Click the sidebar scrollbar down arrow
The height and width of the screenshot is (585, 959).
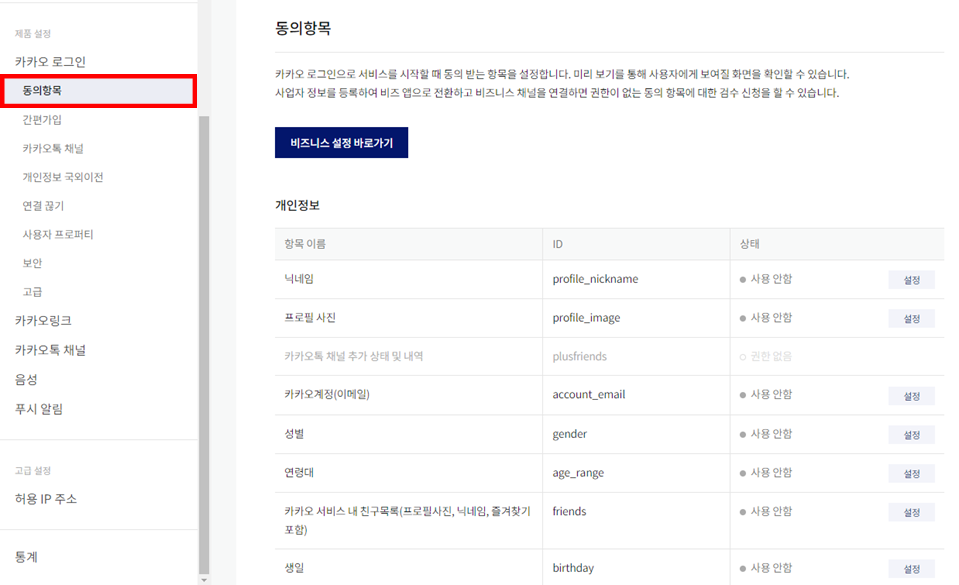click(204, 579)
